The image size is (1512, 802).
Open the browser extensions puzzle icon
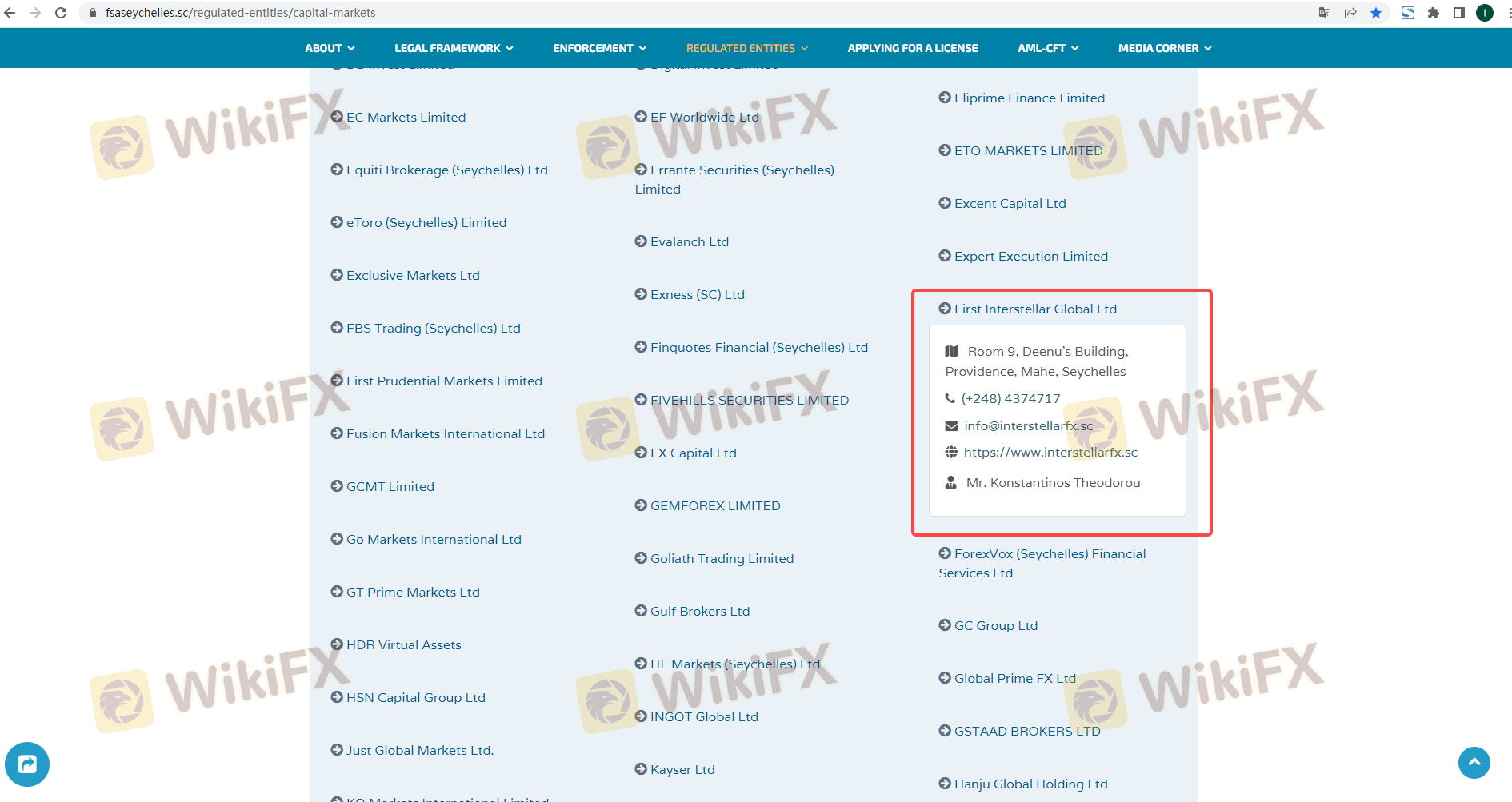click(x=1434, y=13)
